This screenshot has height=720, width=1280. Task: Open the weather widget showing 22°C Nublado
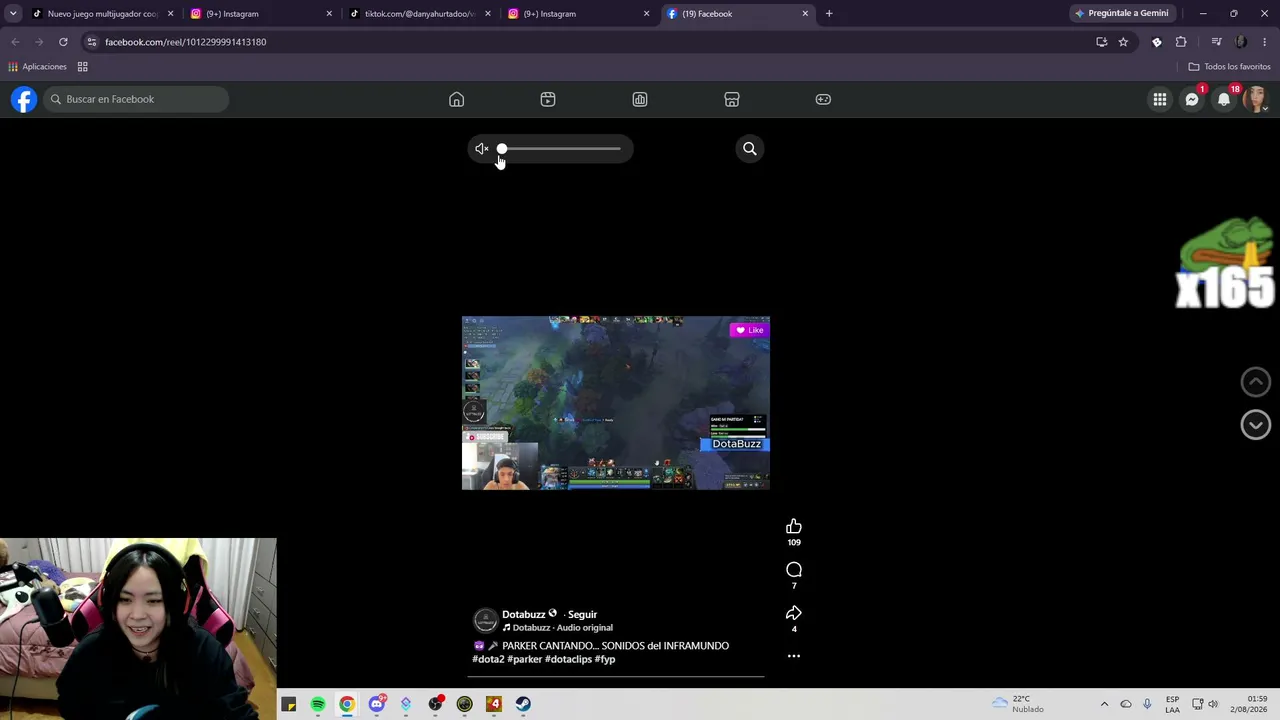coord(1018,704)
